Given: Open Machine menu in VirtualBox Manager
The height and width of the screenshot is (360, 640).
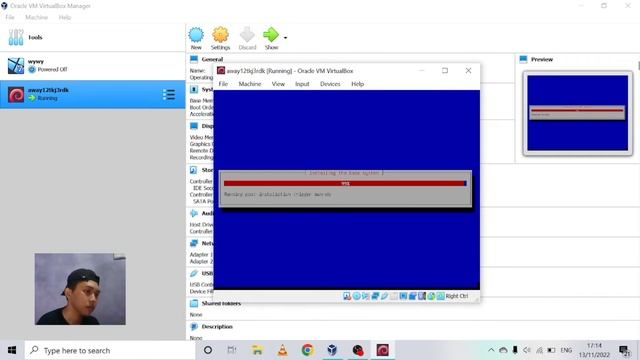Looking at the screenshot, I should 36,17.
